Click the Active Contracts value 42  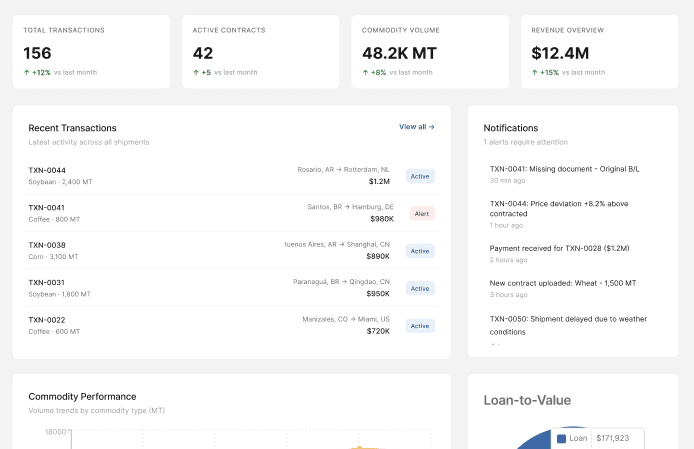[x=203, y=53]
